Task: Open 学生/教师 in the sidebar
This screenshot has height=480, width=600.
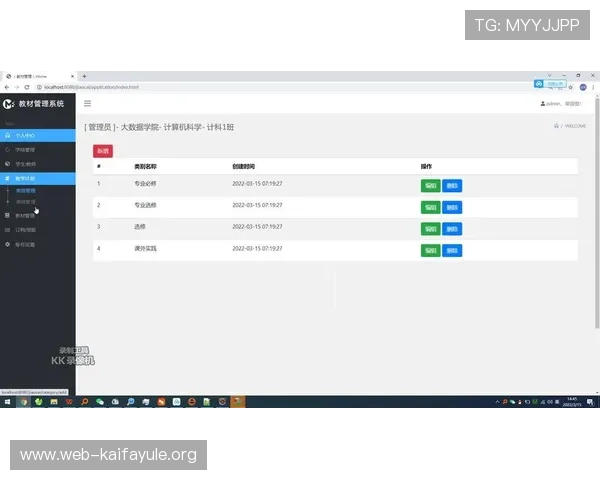Action: [38, 164]
